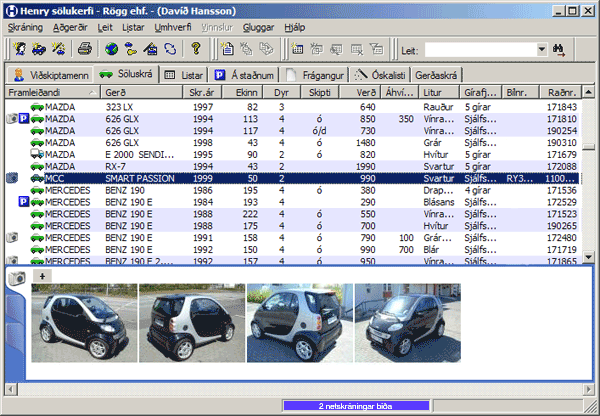Open the Leit search dropdown arrow
This screenshot has width=600, height=416.
[x=541, y=49]
